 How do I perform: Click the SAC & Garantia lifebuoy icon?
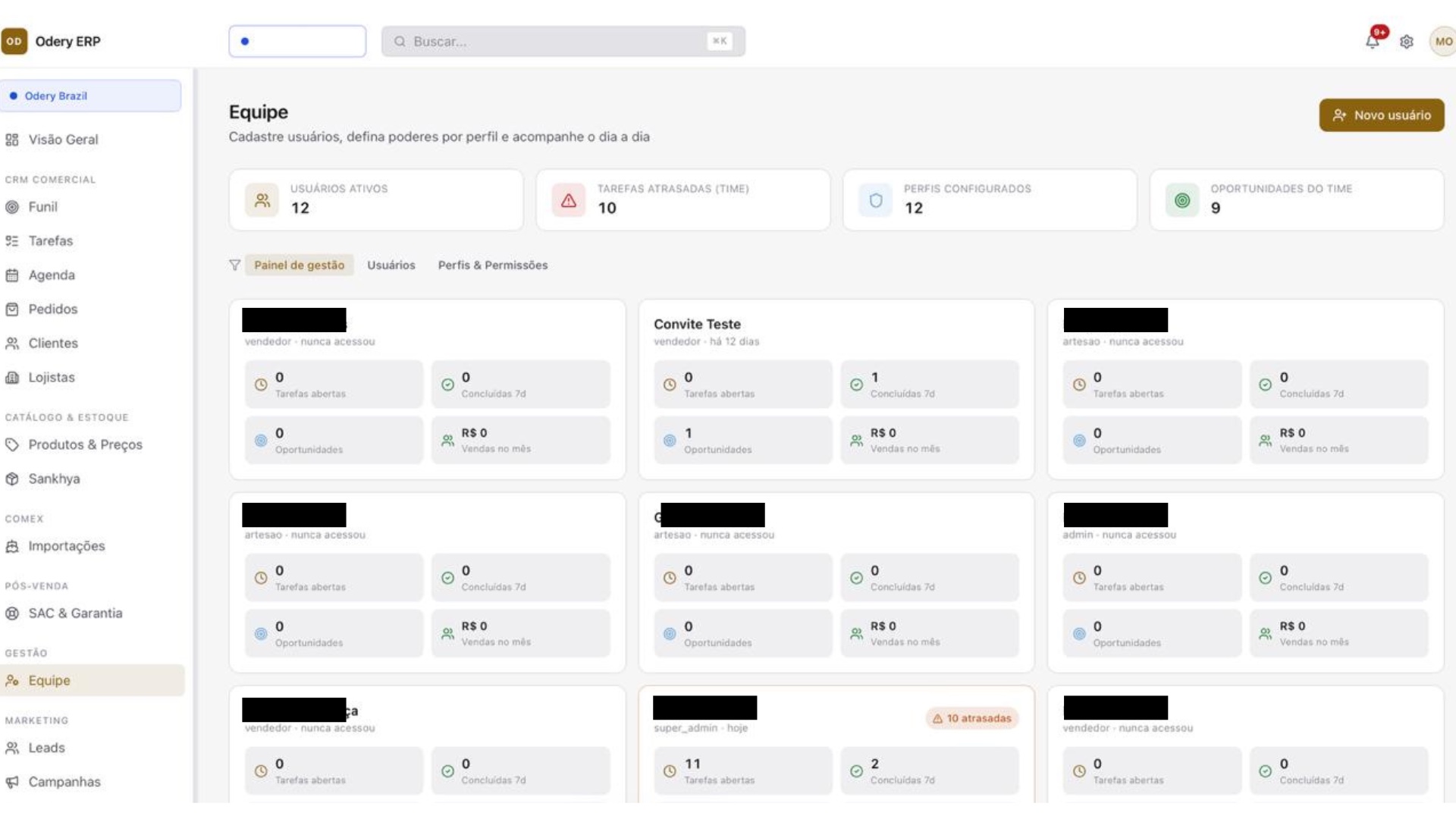click(x=12, y=613)
